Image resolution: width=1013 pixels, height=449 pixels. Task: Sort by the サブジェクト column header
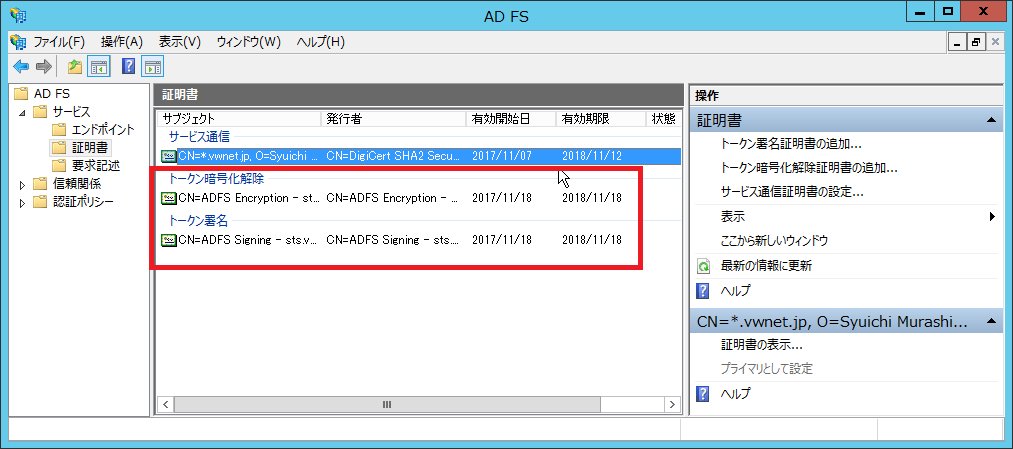pyautogui.click(x=239, y=119)
